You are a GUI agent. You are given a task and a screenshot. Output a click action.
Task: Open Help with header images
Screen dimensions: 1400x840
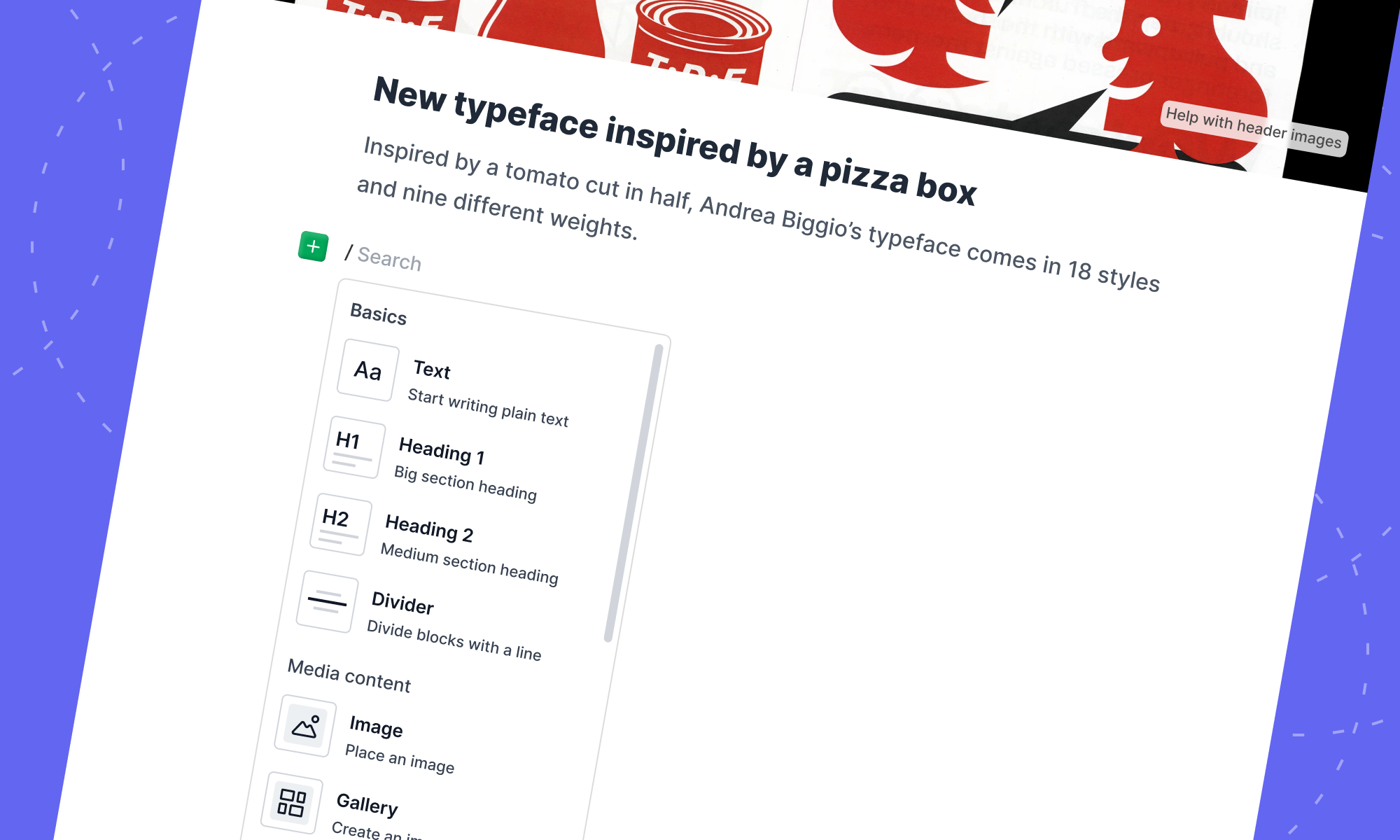pyautogui.click(x=1254, y=129)
